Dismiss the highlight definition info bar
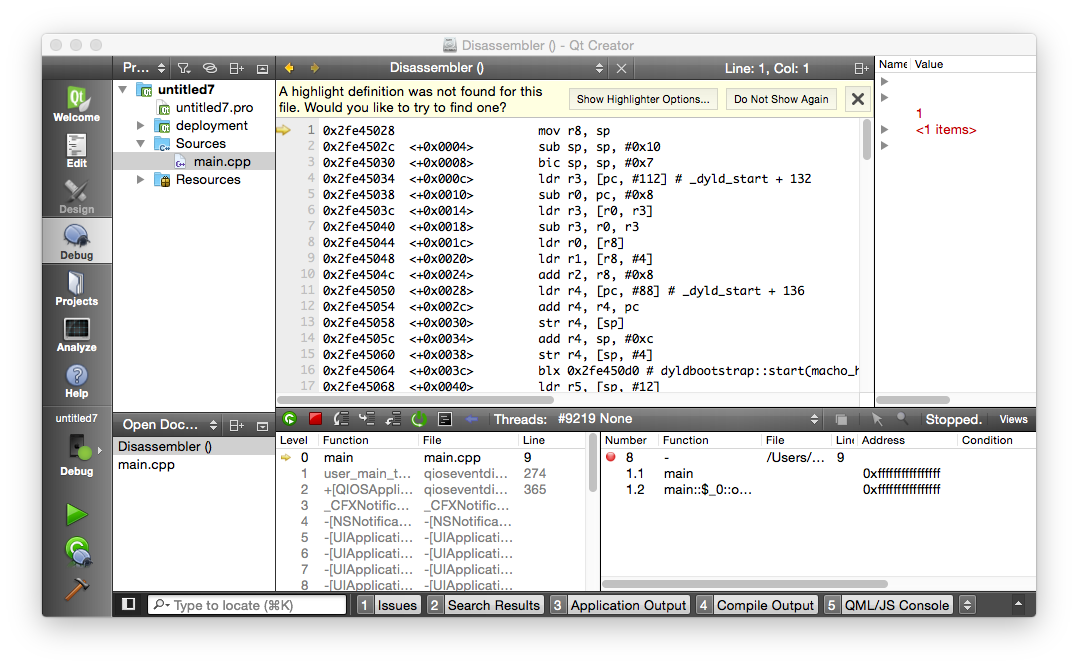 coord(857,99)
